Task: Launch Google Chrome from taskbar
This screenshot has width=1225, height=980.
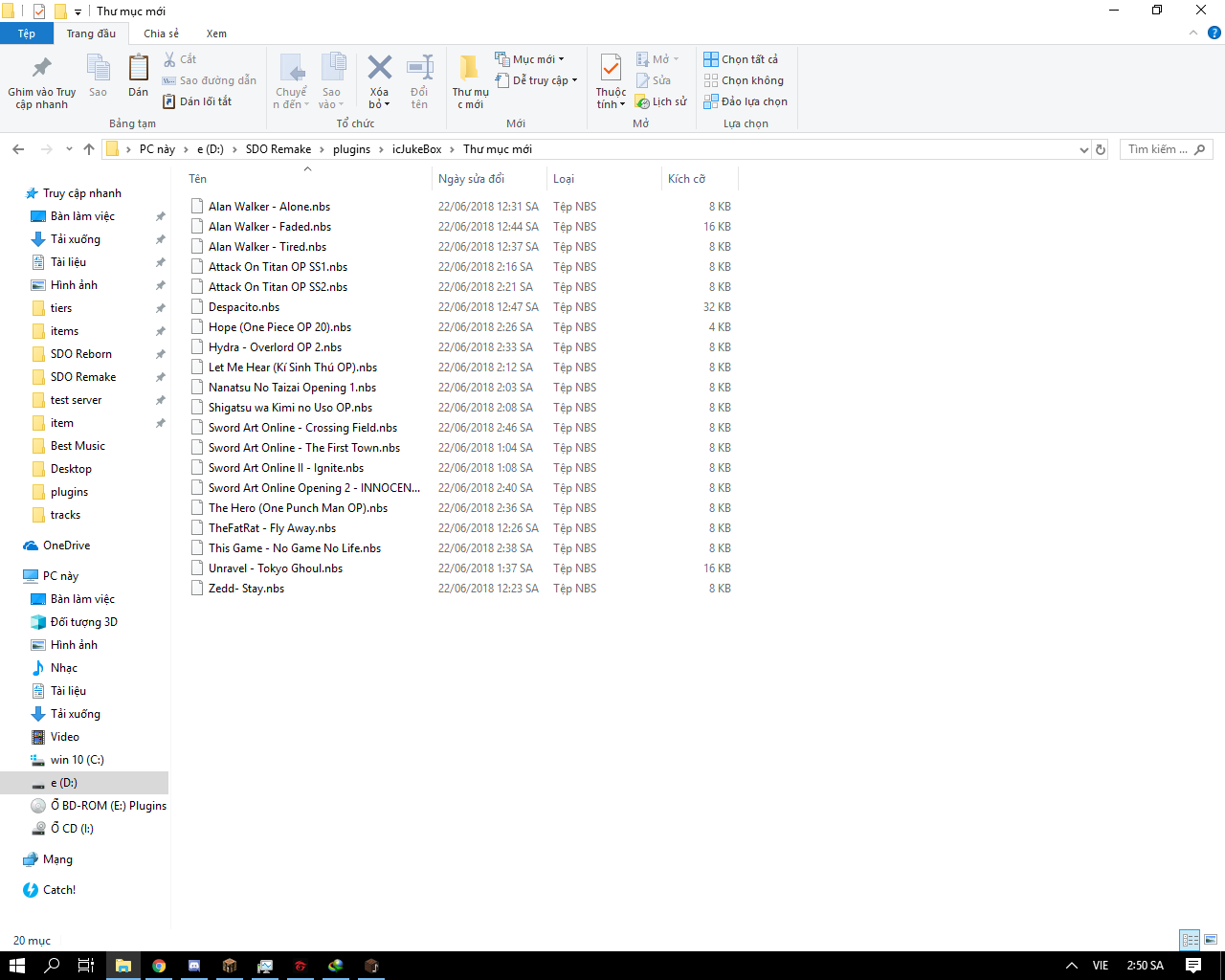Action: click(x=159, y=966)
